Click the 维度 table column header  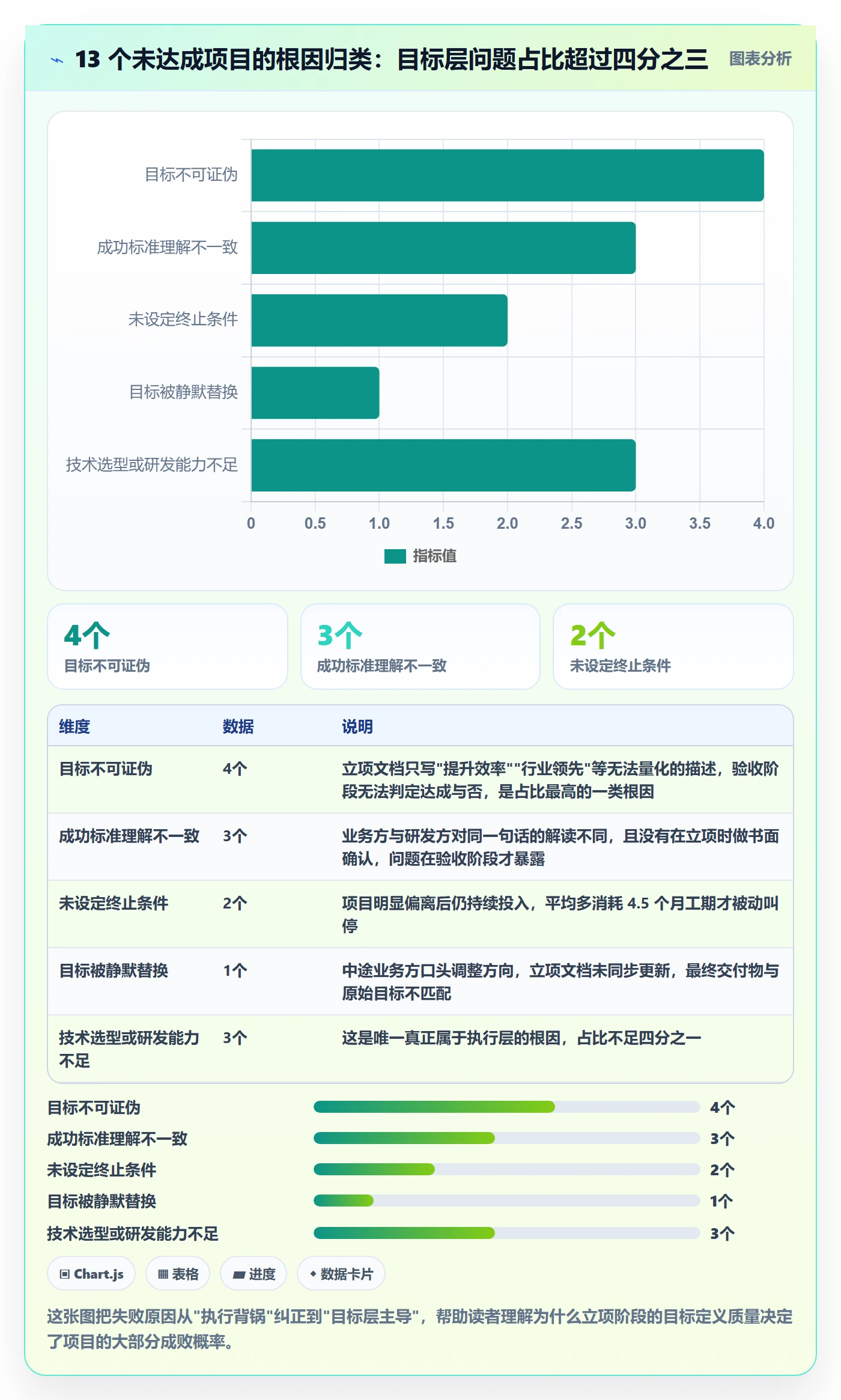(74, 726)
